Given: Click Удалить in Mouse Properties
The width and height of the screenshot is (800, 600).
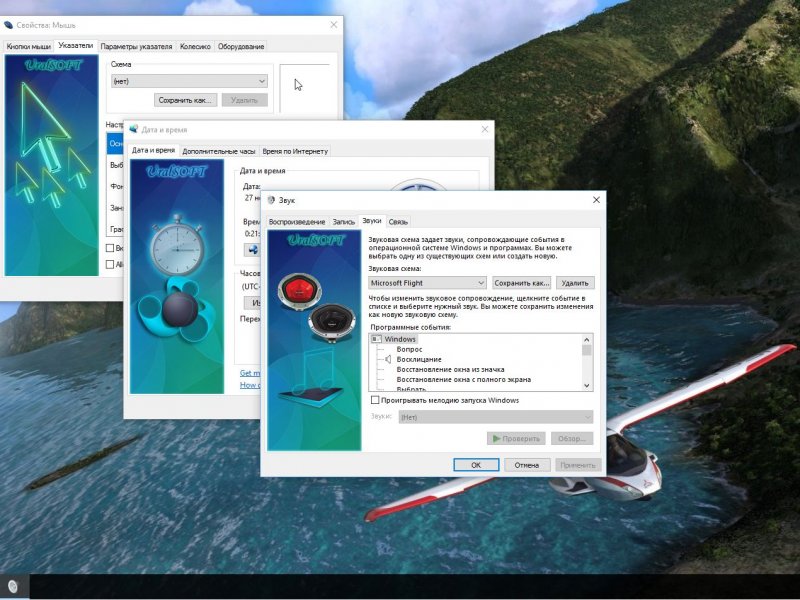Looking at the screenshot, I should coord(244,100).
